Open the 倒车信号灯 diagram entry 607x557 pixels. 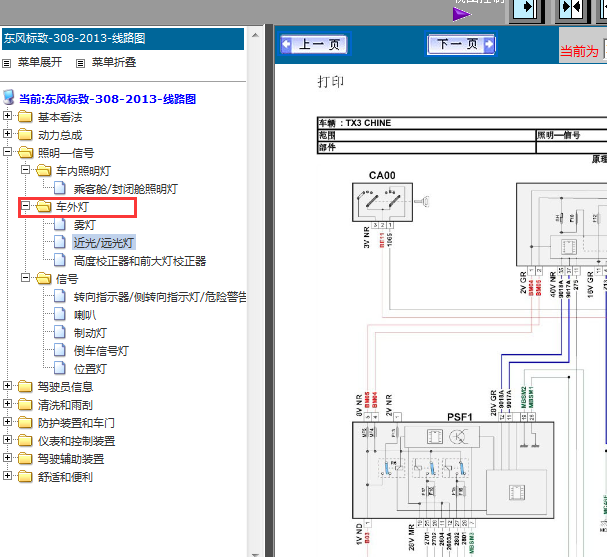pyautogui.click(x=101, y=351)
